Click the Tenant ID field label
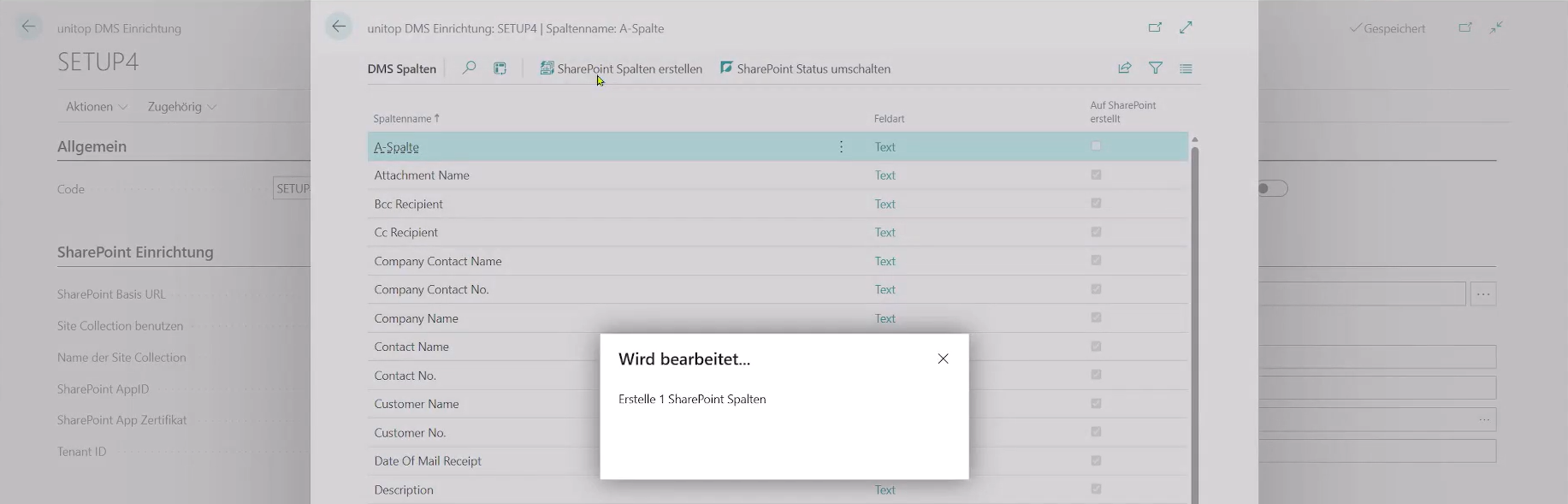The height and width of the screenshot is (504, 1568). pyautogui.click(x=82, y=452)
